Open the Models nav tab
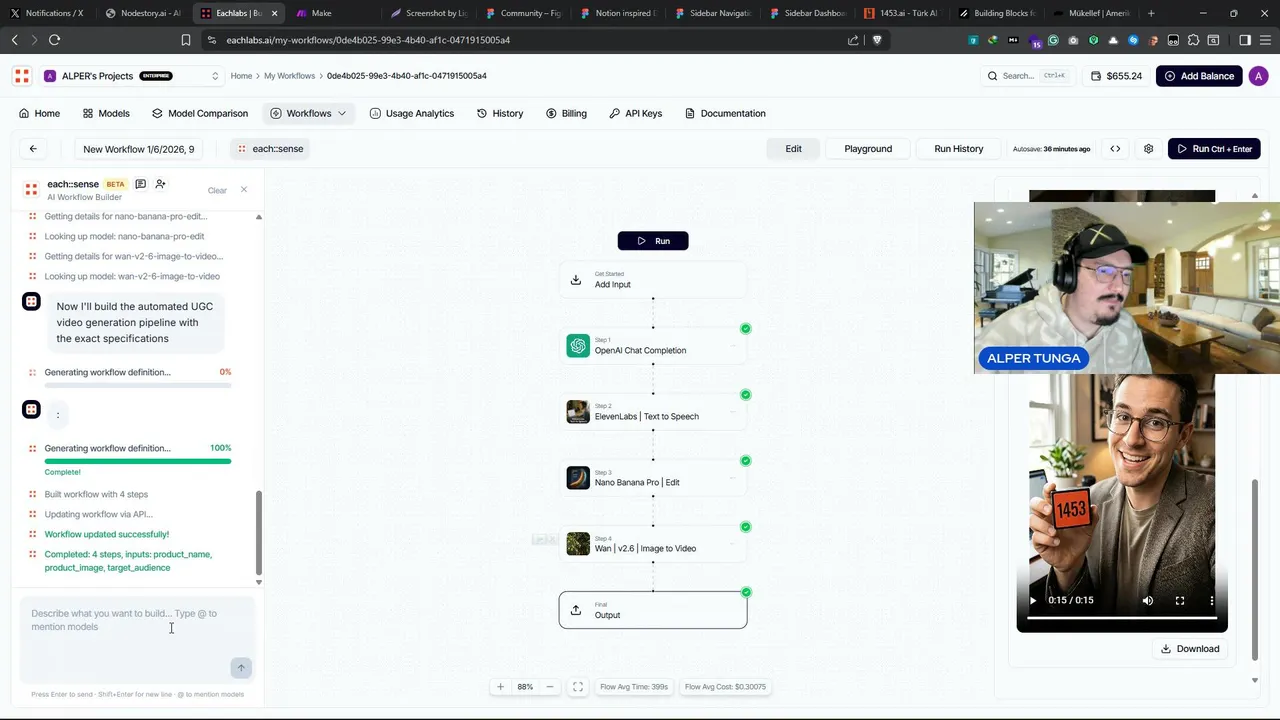1280x720 pixels. (106, 113)
